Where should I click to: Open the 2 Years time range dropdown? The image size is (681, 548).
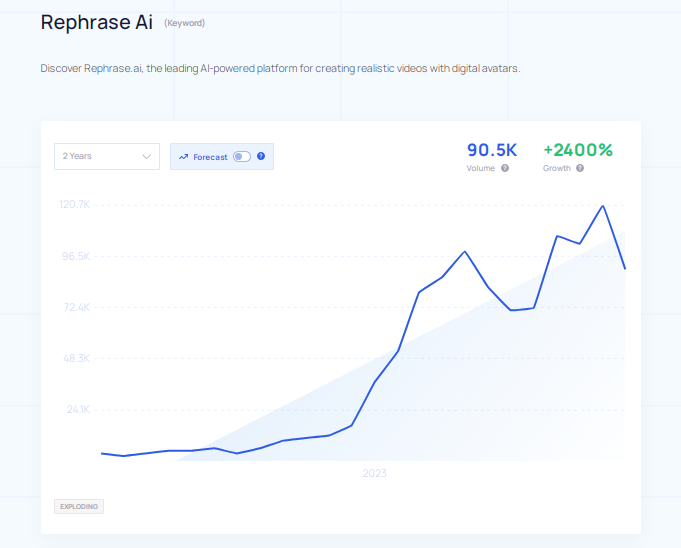point(106,156)
